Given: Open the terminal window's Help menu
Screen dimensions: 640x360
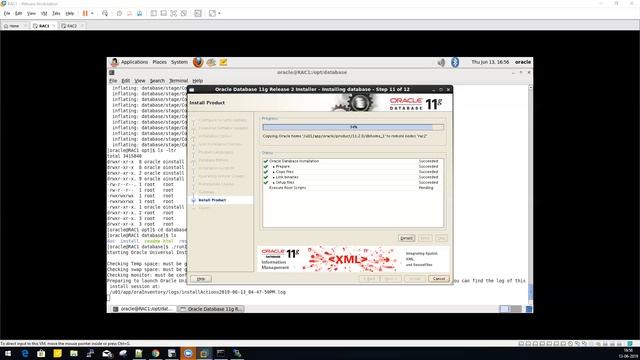Looking at the screenshot, I should tap(198, 81).
